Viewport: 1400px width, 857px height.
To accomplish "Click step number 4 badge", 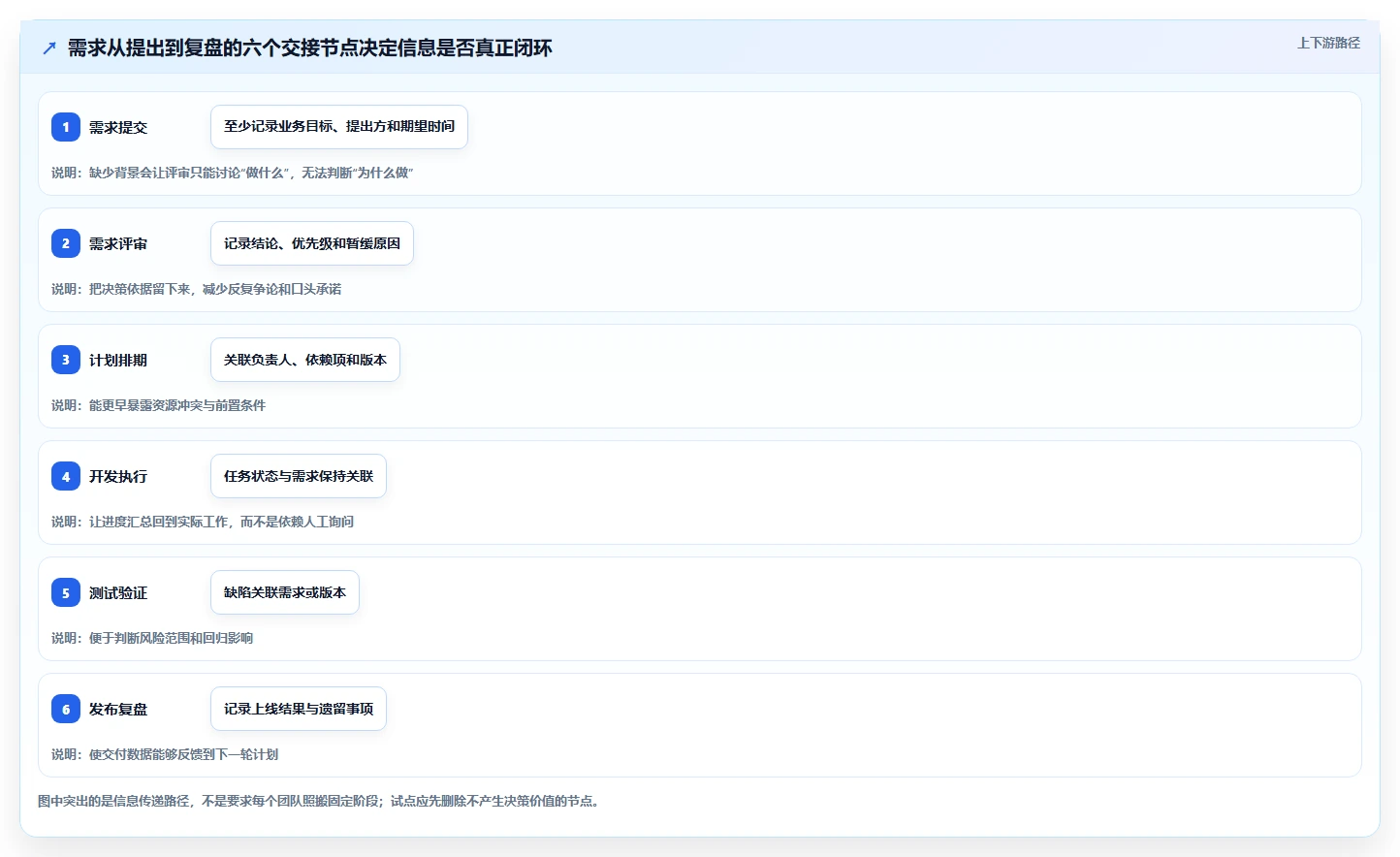I will tap(66, 476).
